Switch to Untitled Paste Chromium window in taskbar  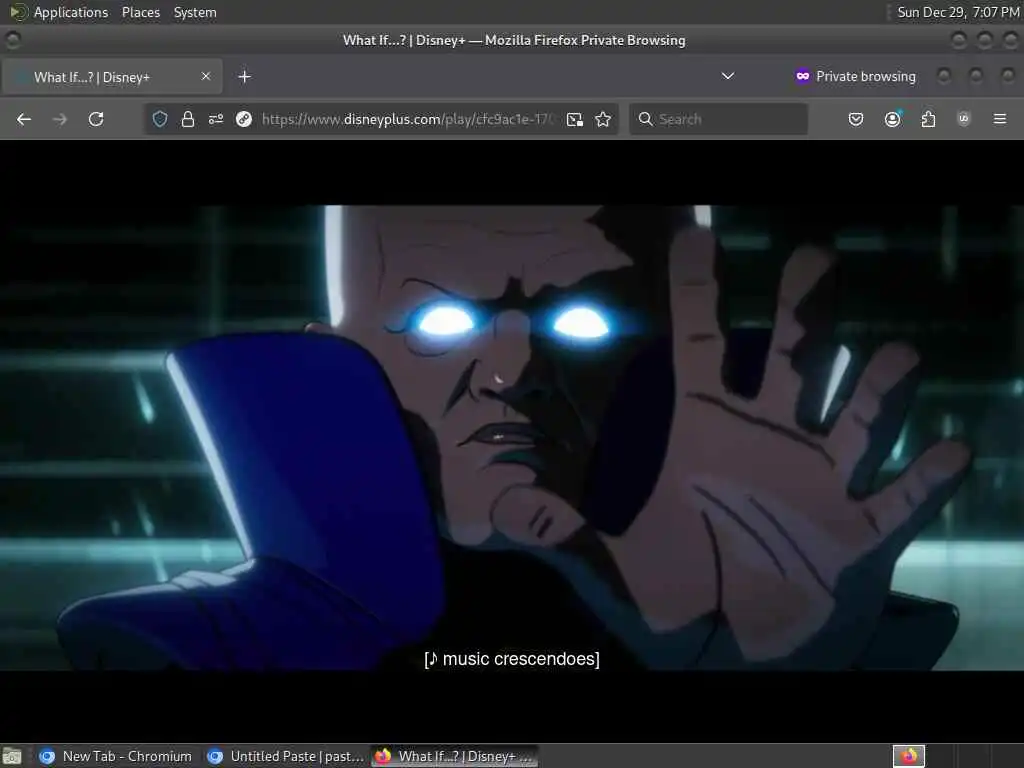[285, 756]
